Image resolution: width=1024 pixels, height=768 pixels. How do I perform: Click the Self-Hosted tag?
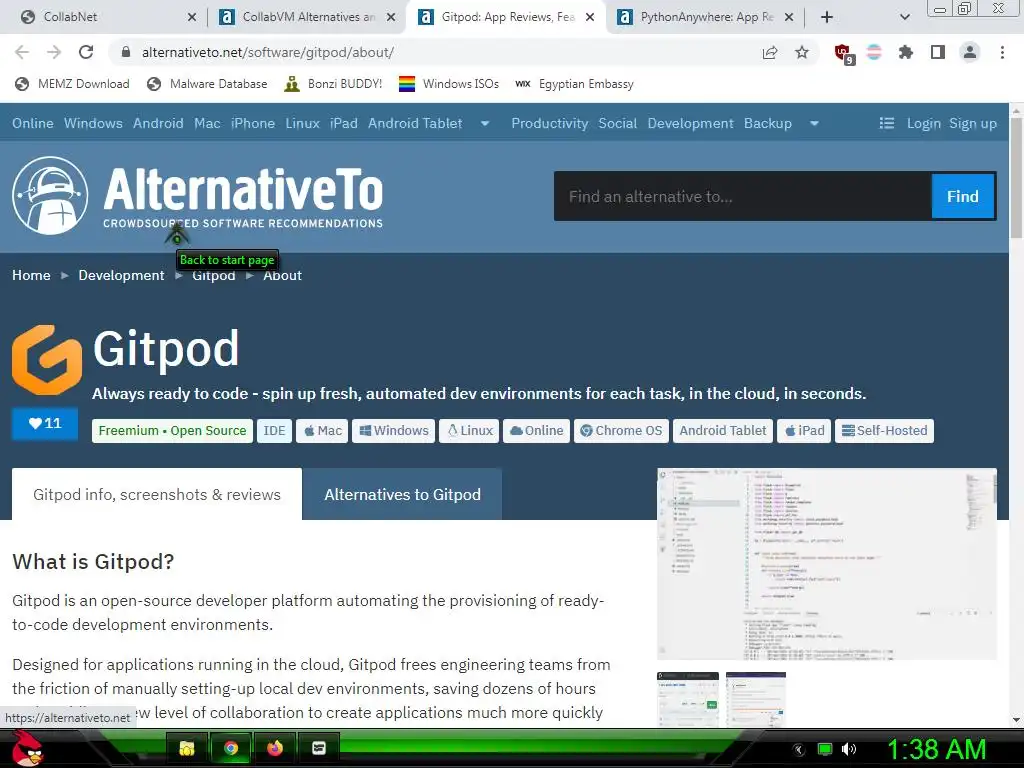(884, 430)
